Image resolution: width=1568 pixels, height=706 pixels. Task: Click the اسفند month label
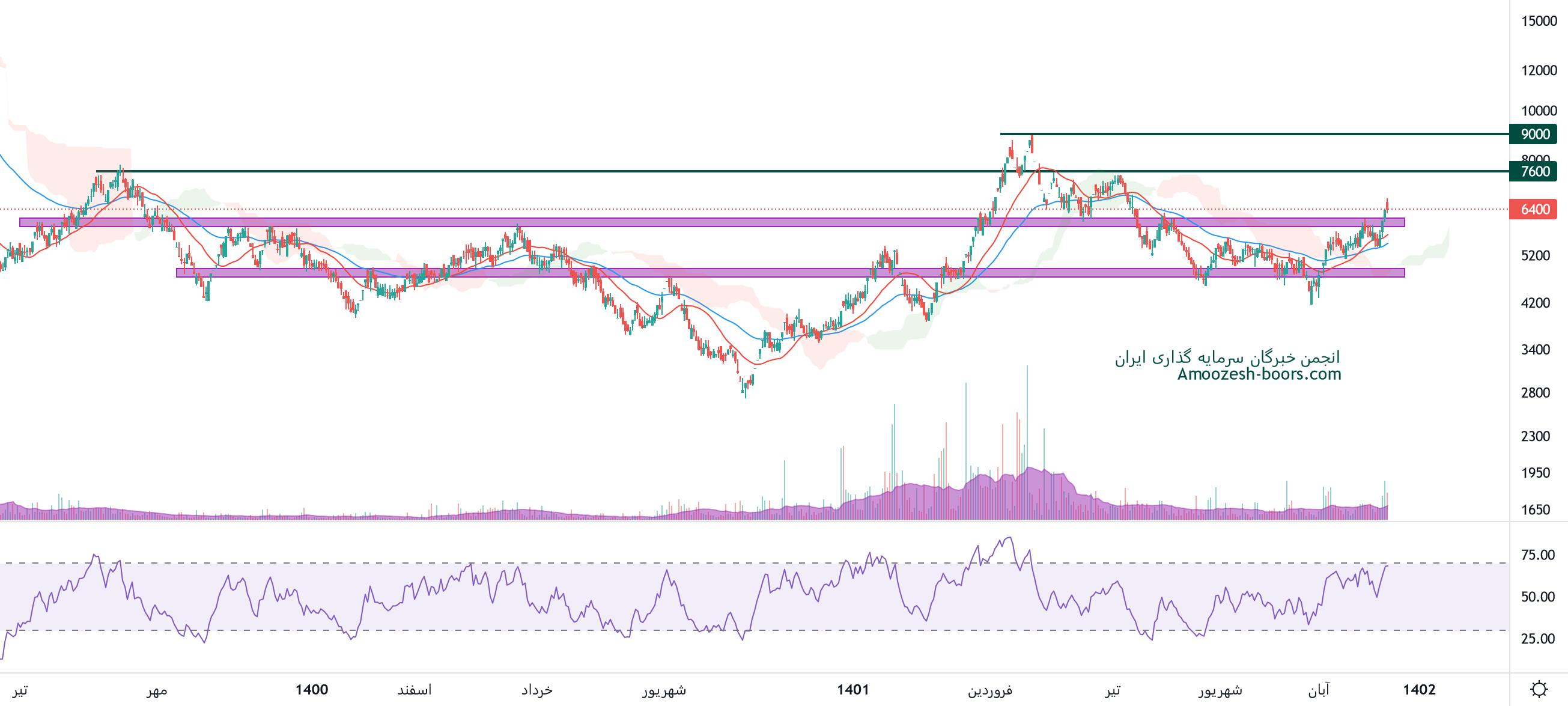pos(415,690)
